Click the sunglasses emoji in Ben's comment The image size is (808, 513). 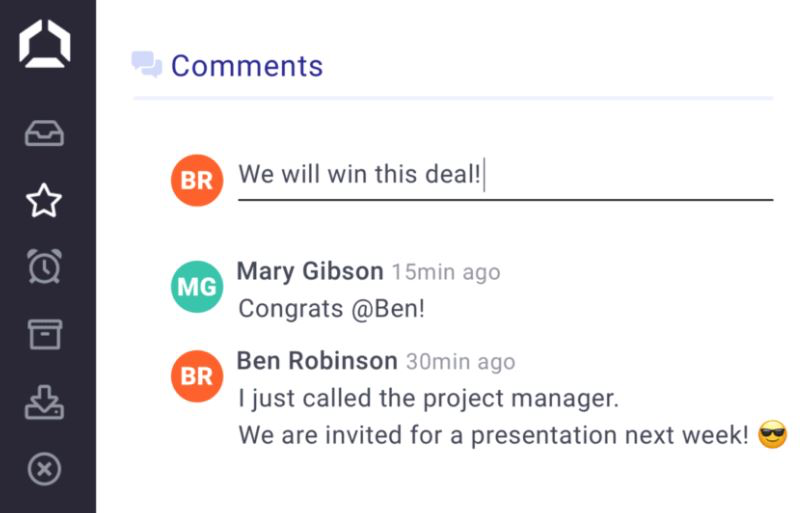click(772, 436)
